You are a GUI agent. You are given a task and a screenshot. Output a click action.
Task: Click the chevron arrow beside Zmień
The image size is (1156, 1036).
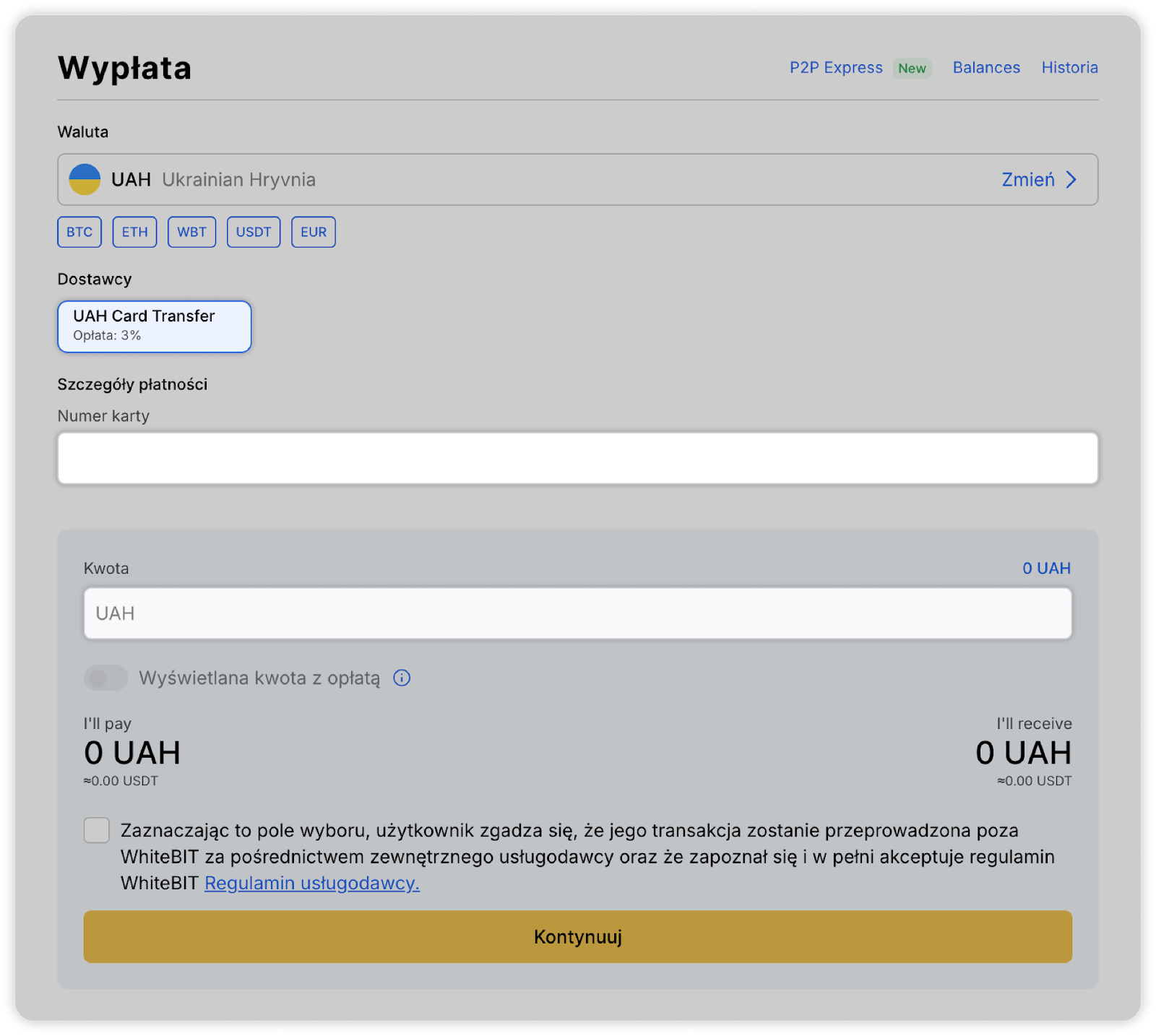point(1071,179)
